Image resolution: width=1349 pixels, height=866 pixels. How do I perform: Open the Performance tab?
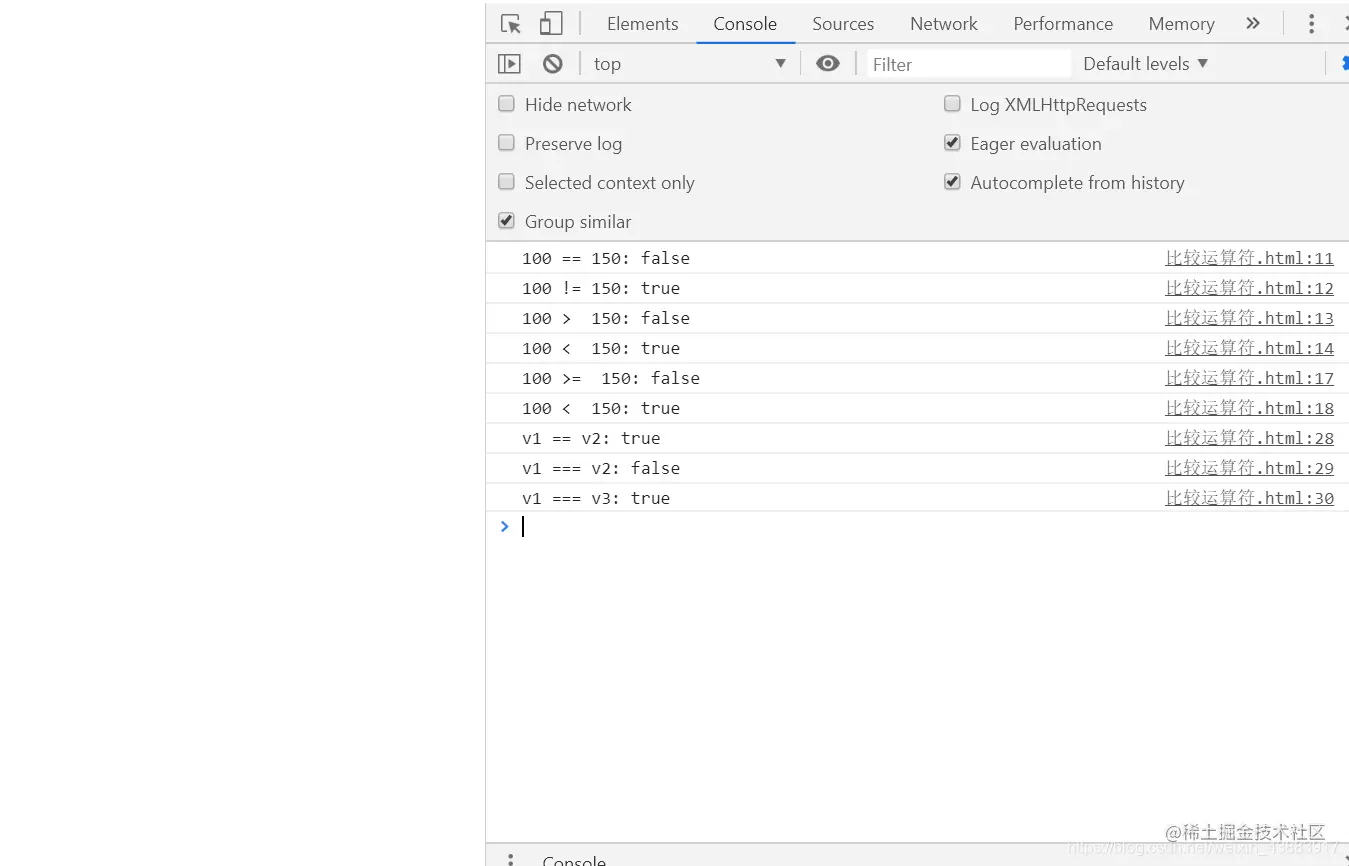click(x=1063, y=24)
